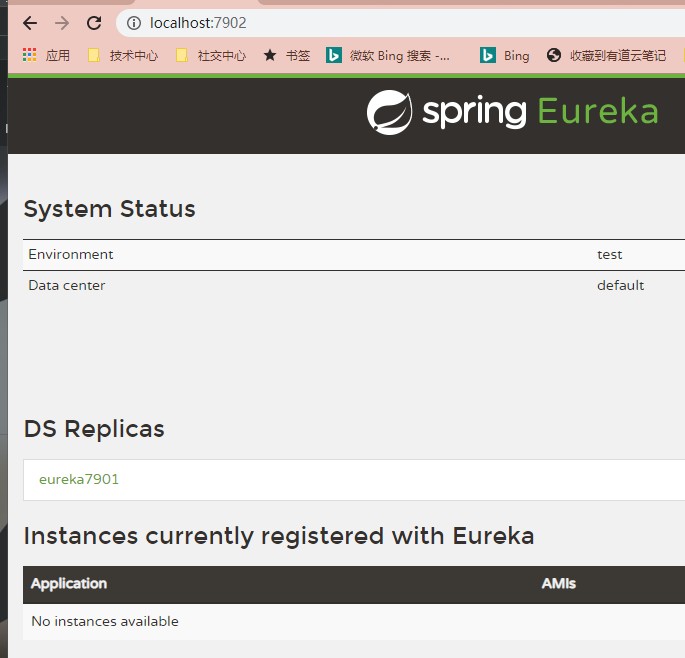Viewport: 685px width, 658px height.
Task: Click the green Eureka title text
Action: click(598, 112)
